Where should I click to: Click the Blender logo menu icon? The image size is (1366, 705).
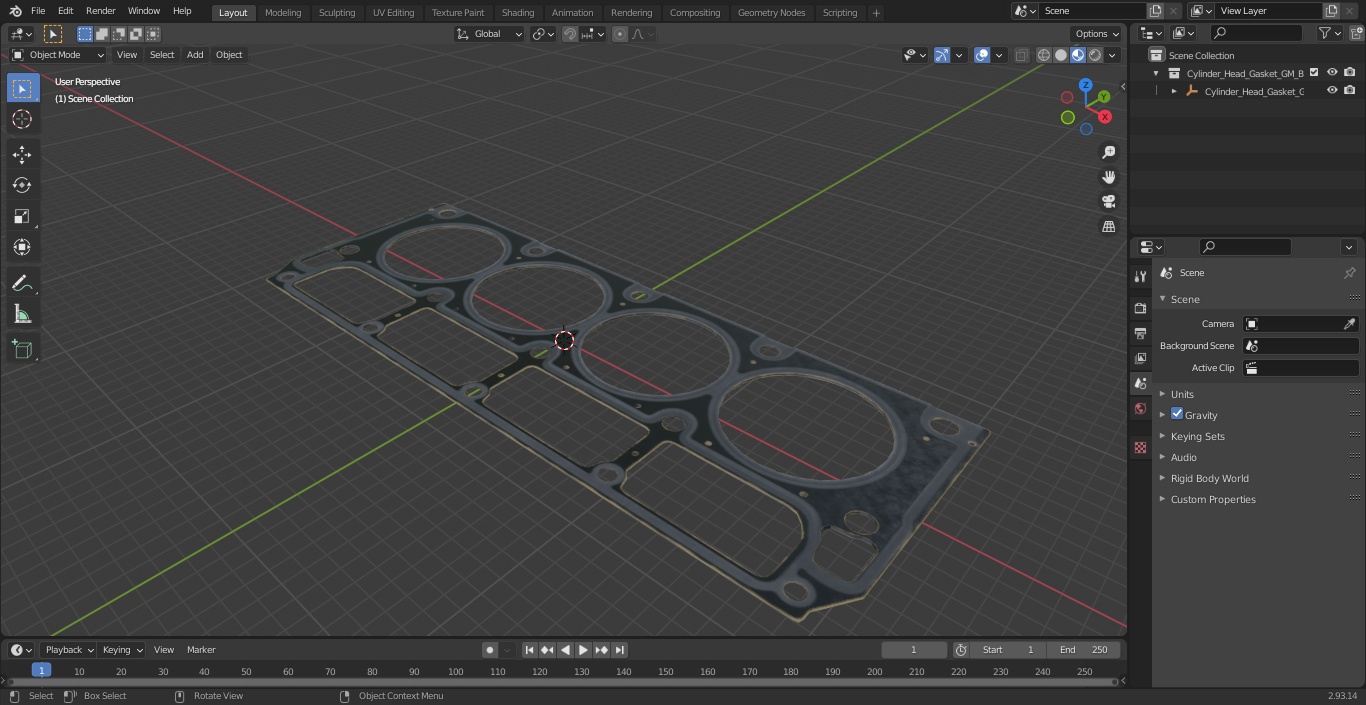click(14, 11)
